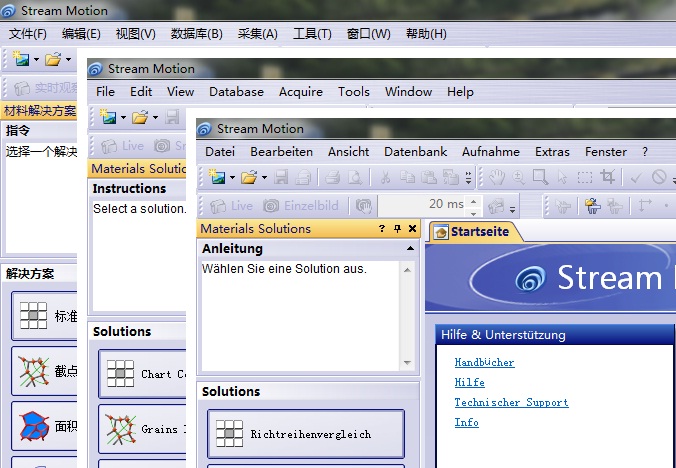Close the Materials Solutions panel
Screen dimensions: 676x468
pos(411,229)
